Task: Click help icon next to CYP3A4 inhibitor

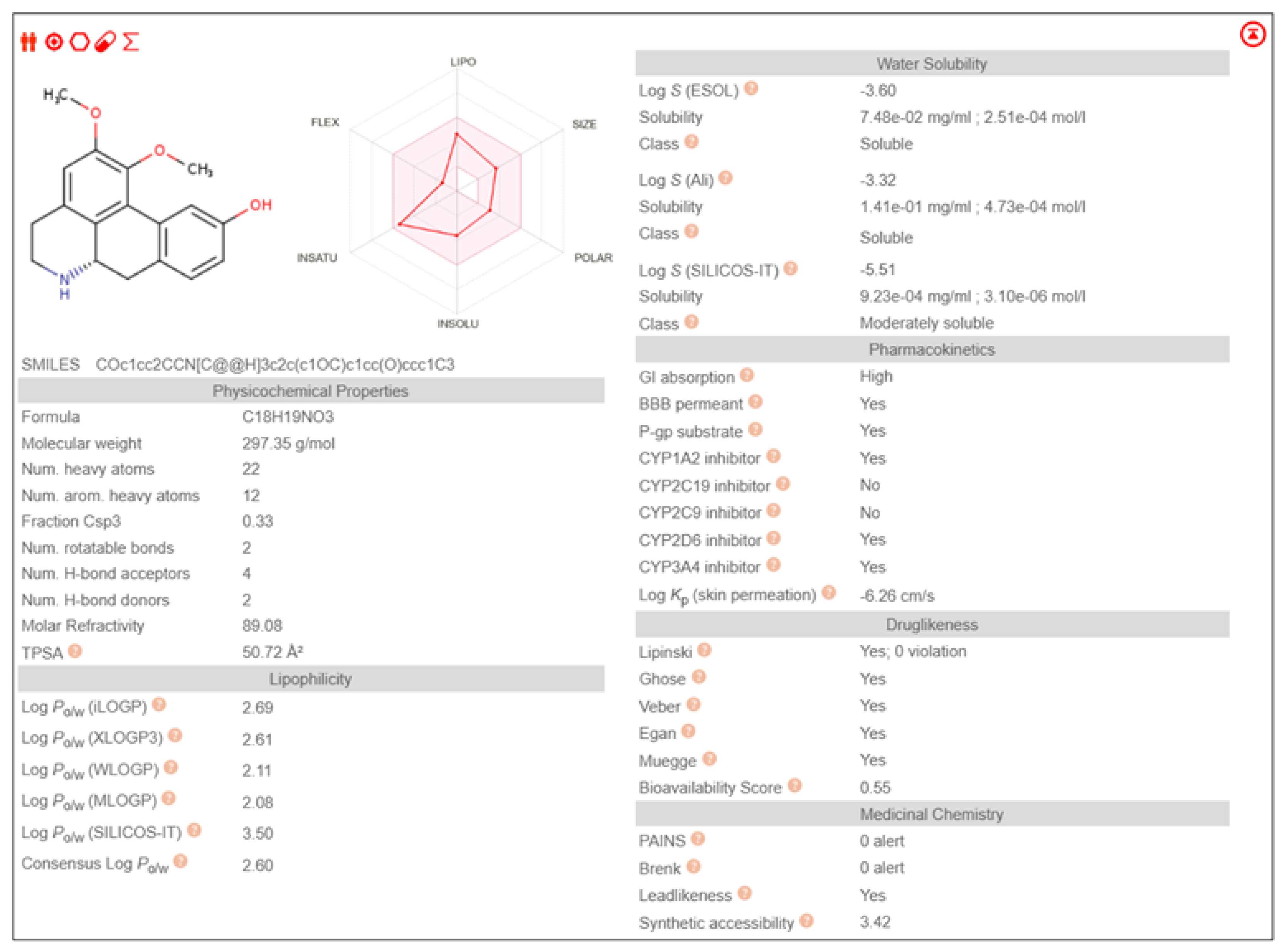Action: click(773, 565)
